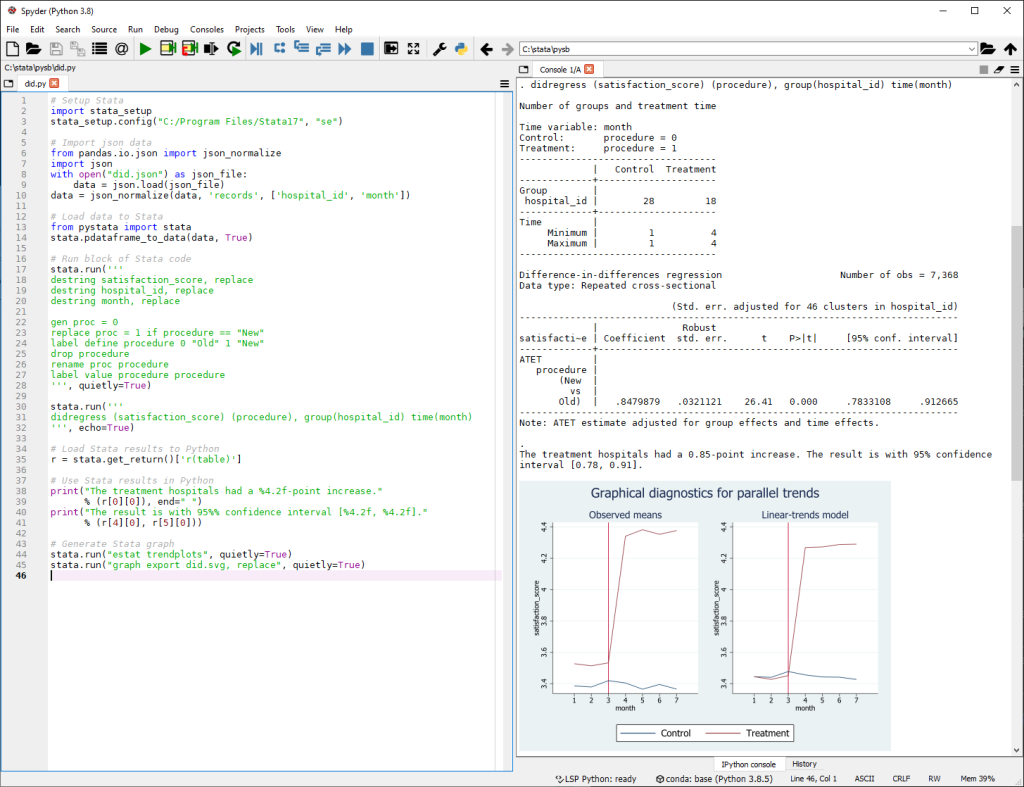The width and height of the screenshot is (1024, 787).
Task: Save the current file via toolbar
Action: (56, 49)
